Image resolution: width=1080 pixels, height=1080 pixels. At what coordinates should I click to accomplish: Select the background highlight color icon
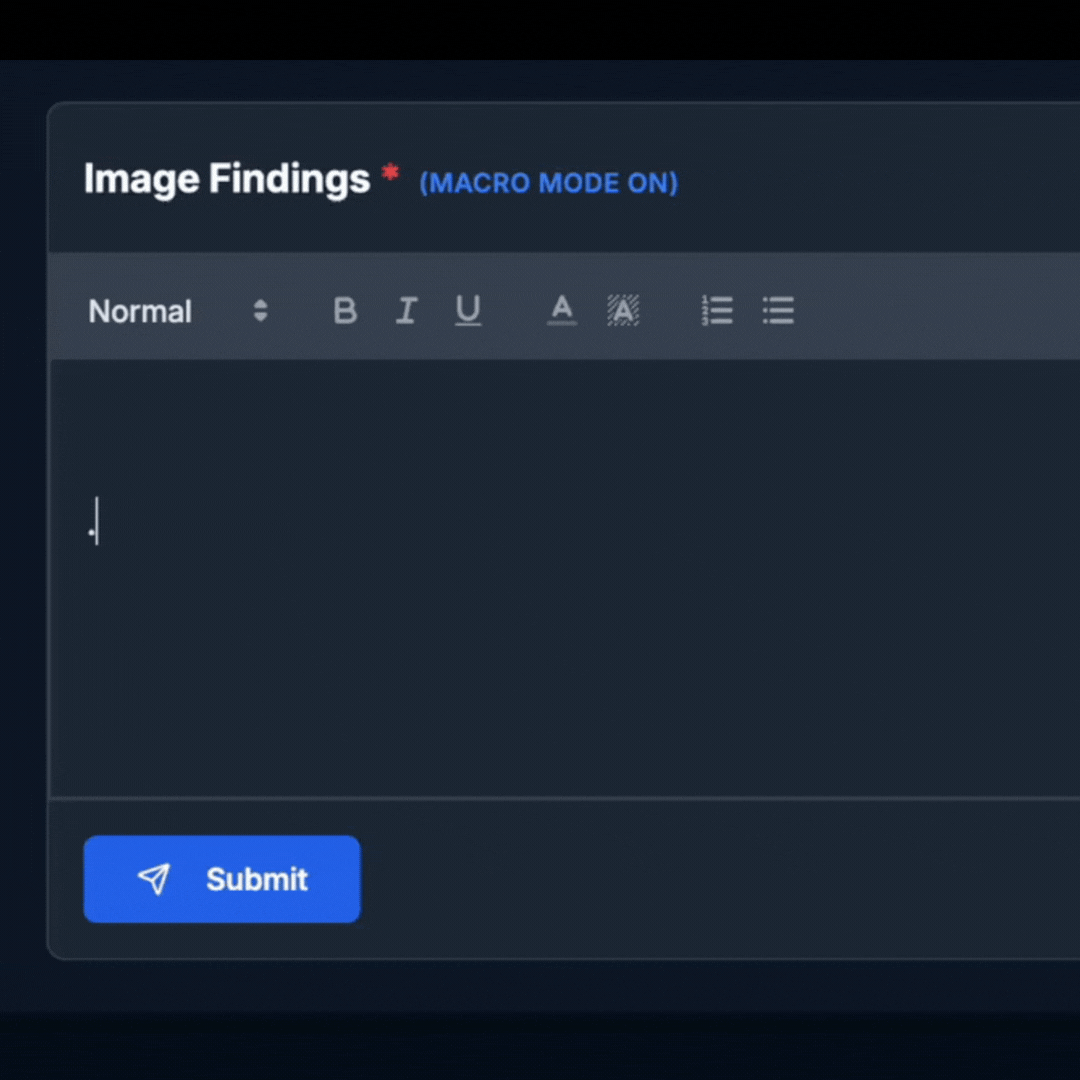(x=623, y=311)
